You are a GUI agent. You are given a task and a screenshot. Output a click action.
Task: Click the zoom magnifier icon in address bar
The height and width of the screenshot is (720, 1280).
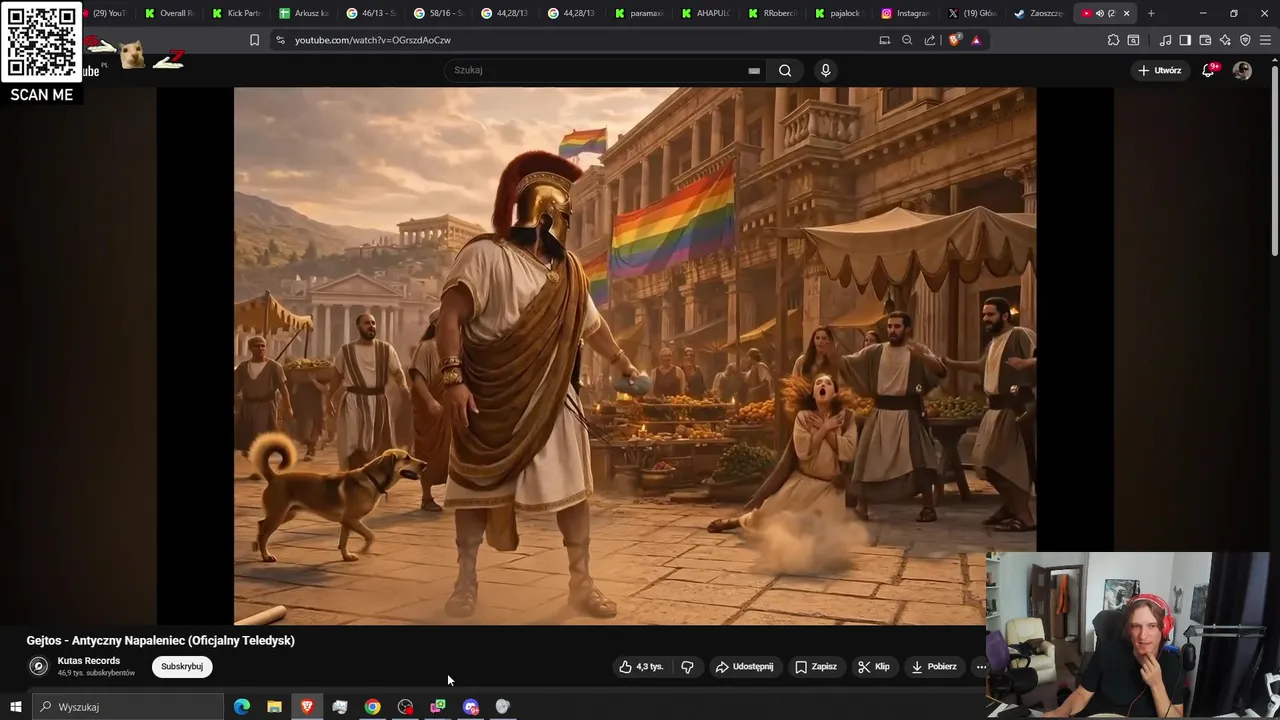[907, 40]
